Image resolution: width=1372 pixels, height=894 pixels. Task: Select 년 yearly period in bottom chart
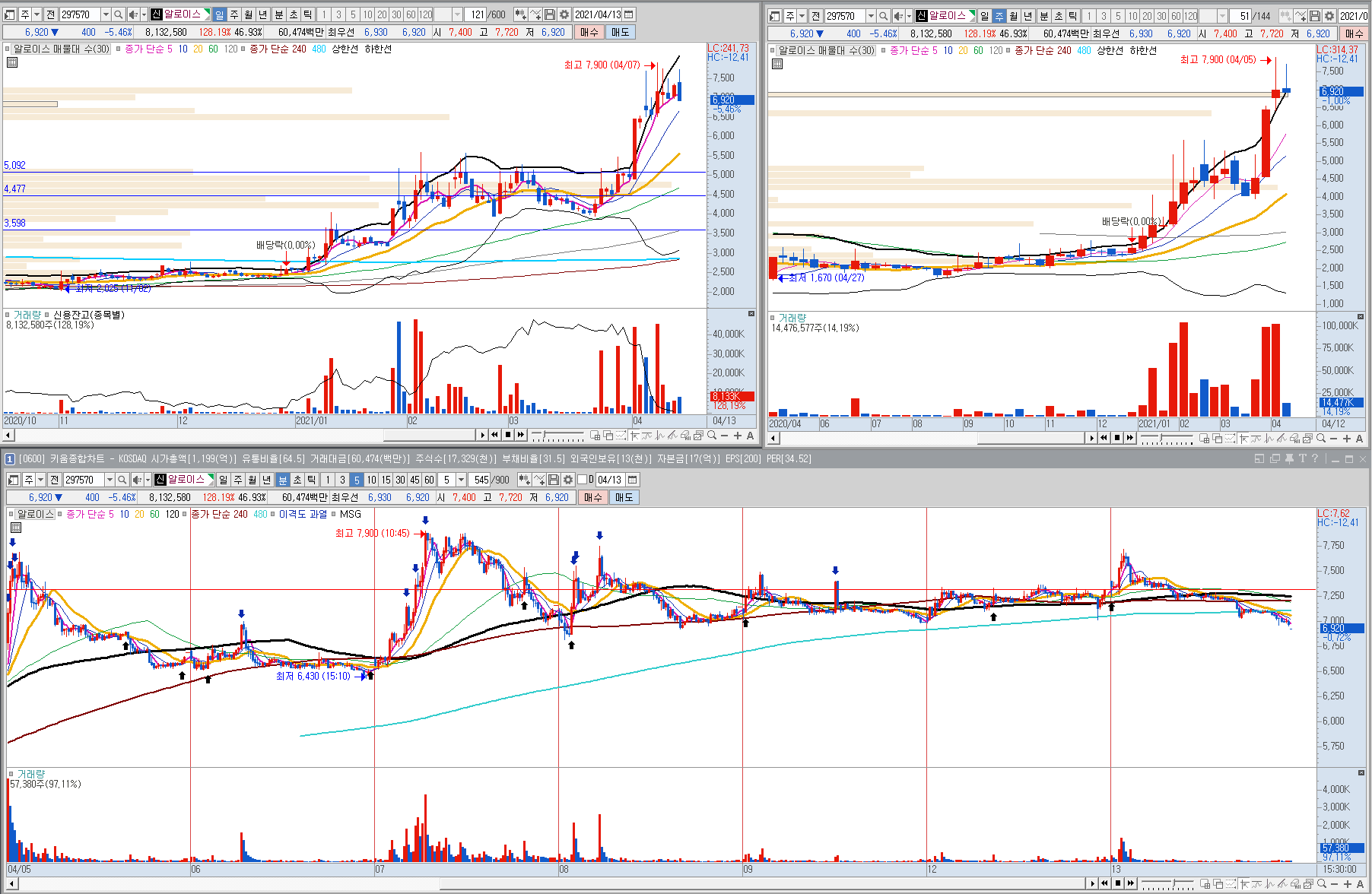(x=267, y=480)
